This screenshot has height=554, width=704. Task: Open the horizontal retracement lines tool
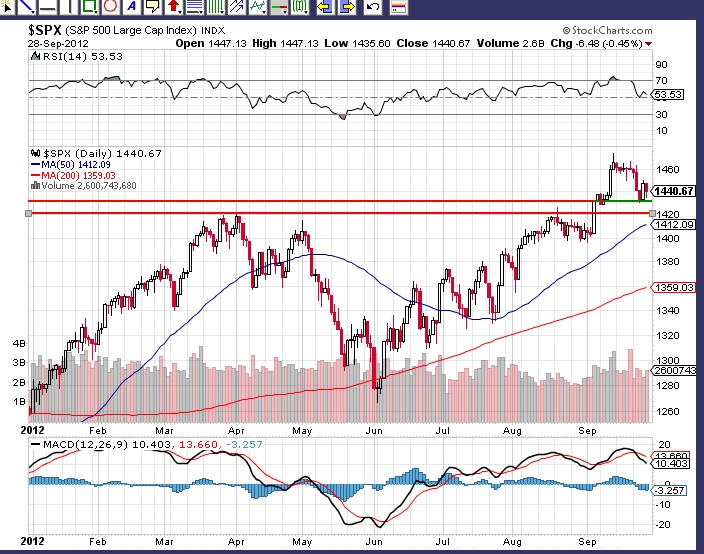195,7
